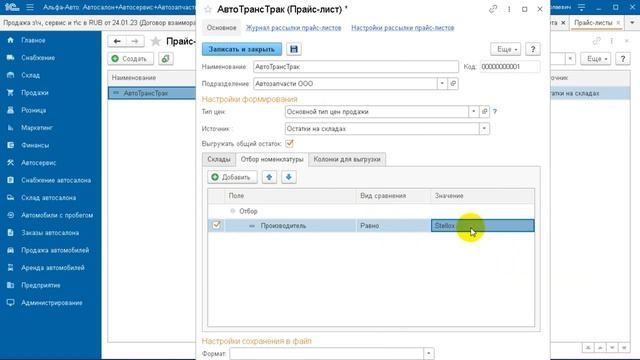640x360 pixels.
Task: Open Настройки рассылки прайс-листов link
Action: 402,28
